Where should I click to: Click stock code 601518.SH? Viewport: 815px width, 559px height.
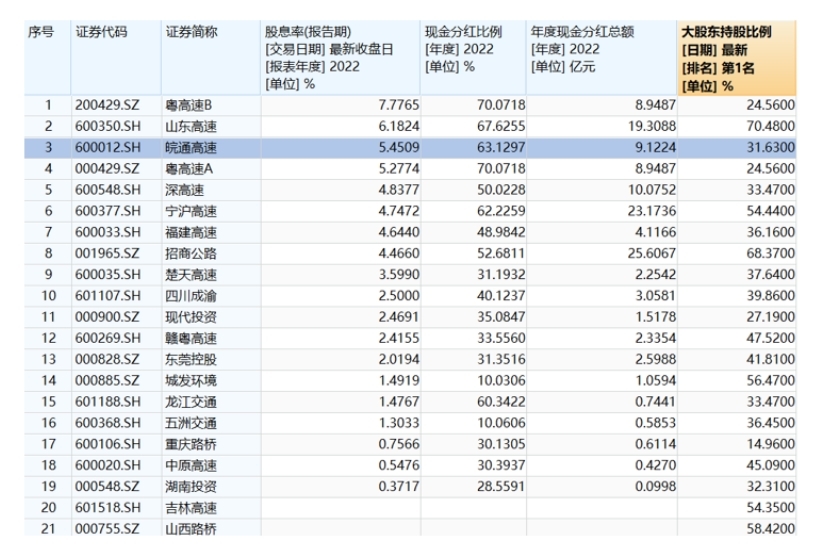[x=108, y=508]
